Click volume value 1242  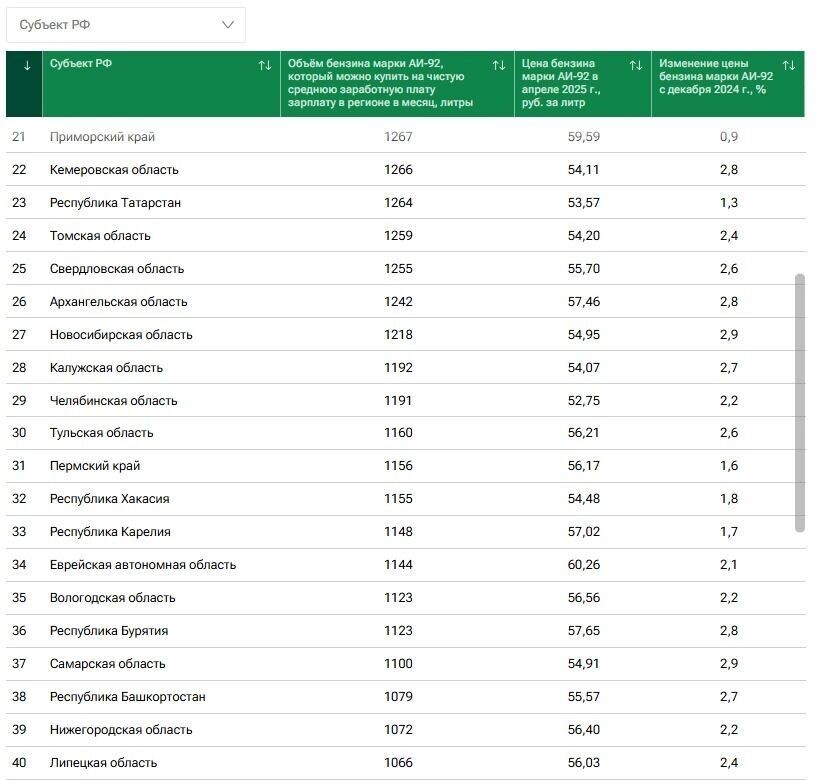coord(398,301)
